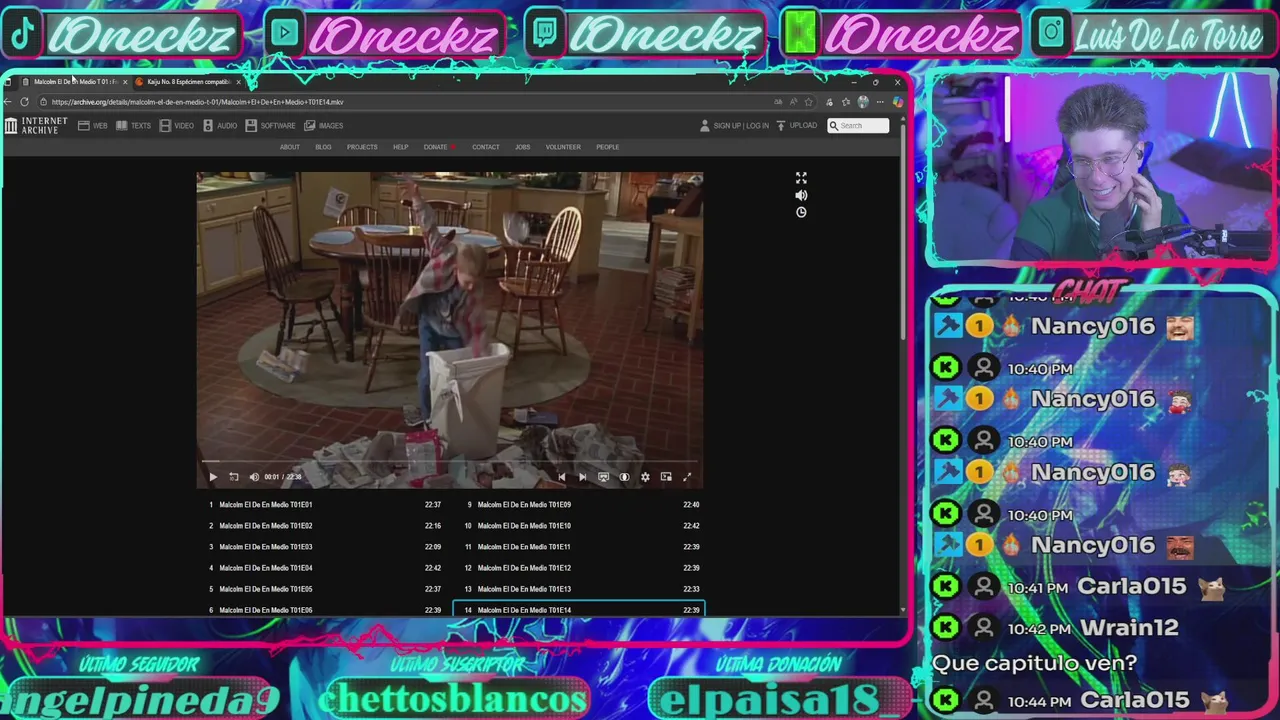Click the archive.org address bar URL
Viewport: 1280px width, 720px height.
coord(197,102)
